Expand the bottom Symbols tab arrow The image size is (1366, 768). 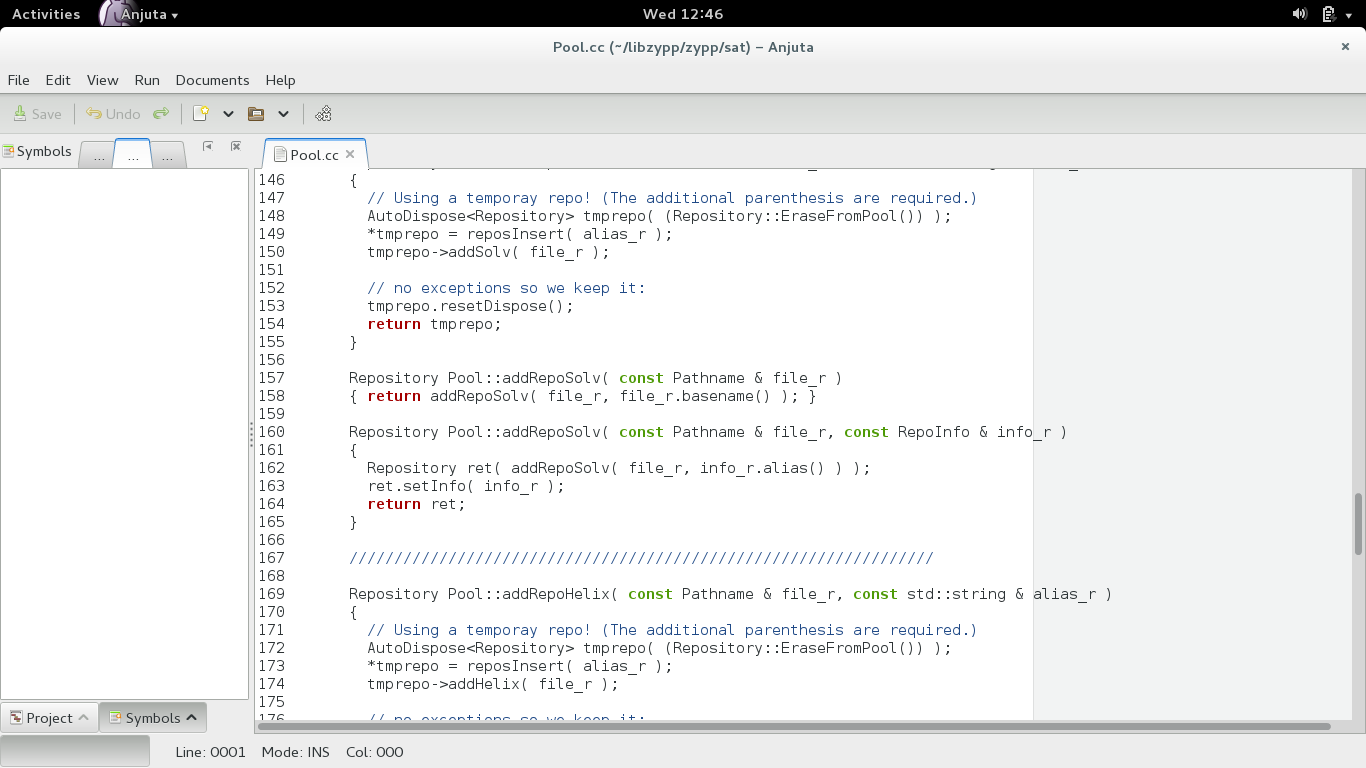(192, 718)
